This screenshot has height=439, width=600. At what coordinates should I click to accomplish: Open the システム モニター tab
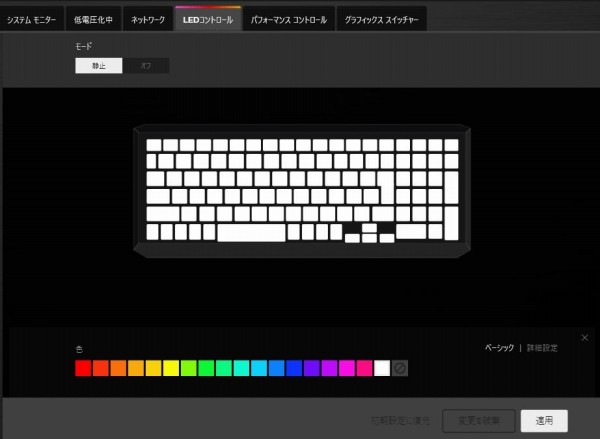click(32, 19)
